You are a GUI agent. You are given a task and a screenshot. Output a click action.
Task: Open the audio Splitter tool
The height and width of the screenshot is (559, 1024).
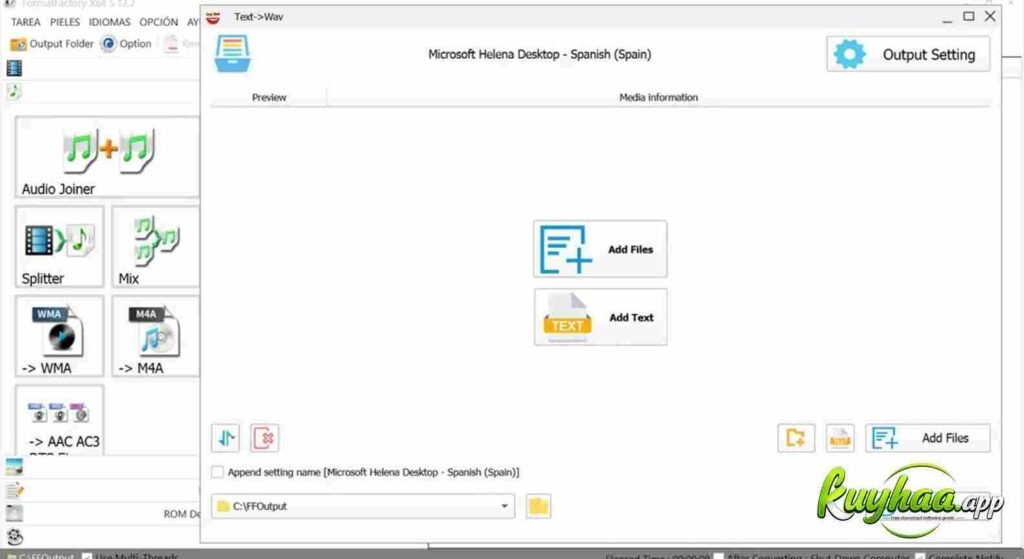pyautogui.click(x=59, y=247)
